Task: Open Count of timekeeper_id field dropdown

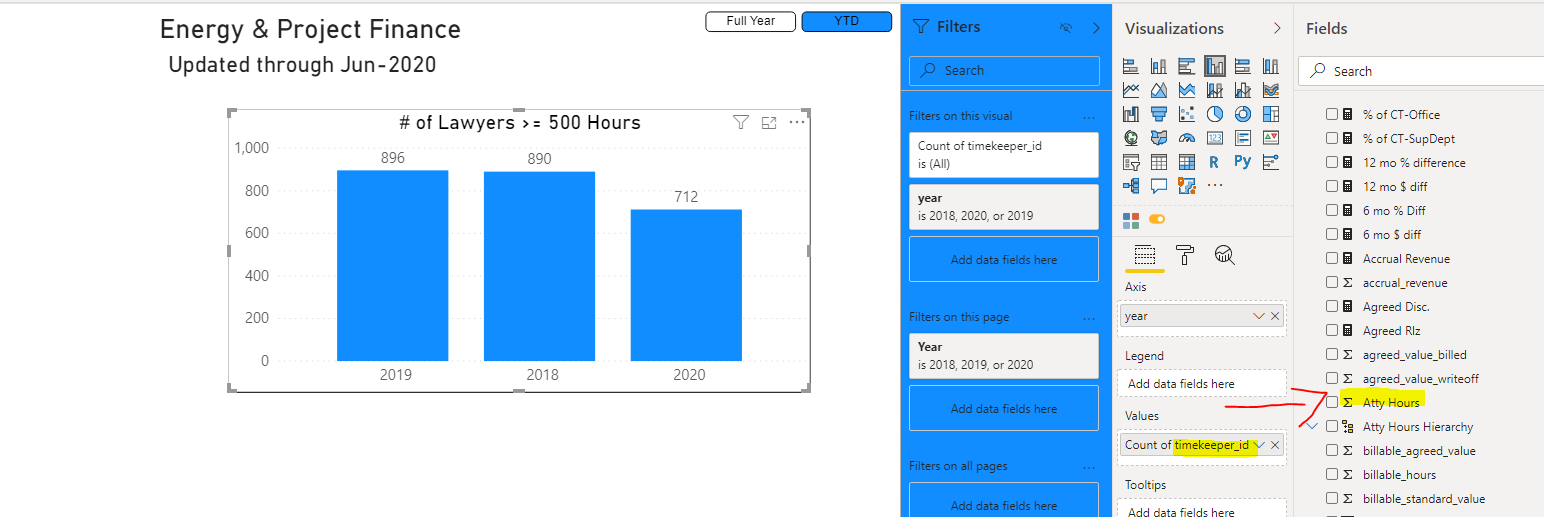Action: pyautogui.click(x=1259, y=445)
